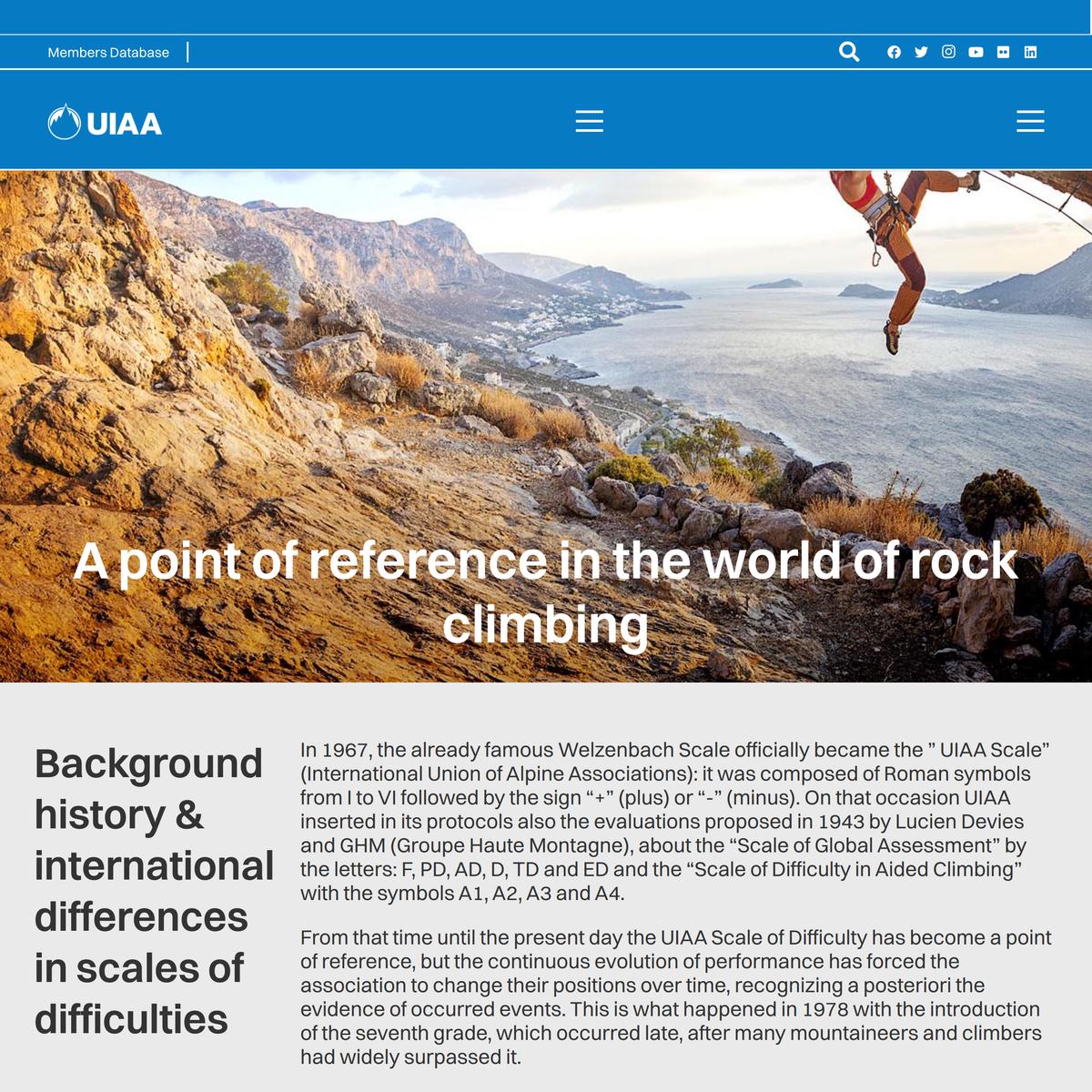1092x1092 pixels.
Task: Visit the UIAA Facebook page icon
Action: tap(894, 52)
